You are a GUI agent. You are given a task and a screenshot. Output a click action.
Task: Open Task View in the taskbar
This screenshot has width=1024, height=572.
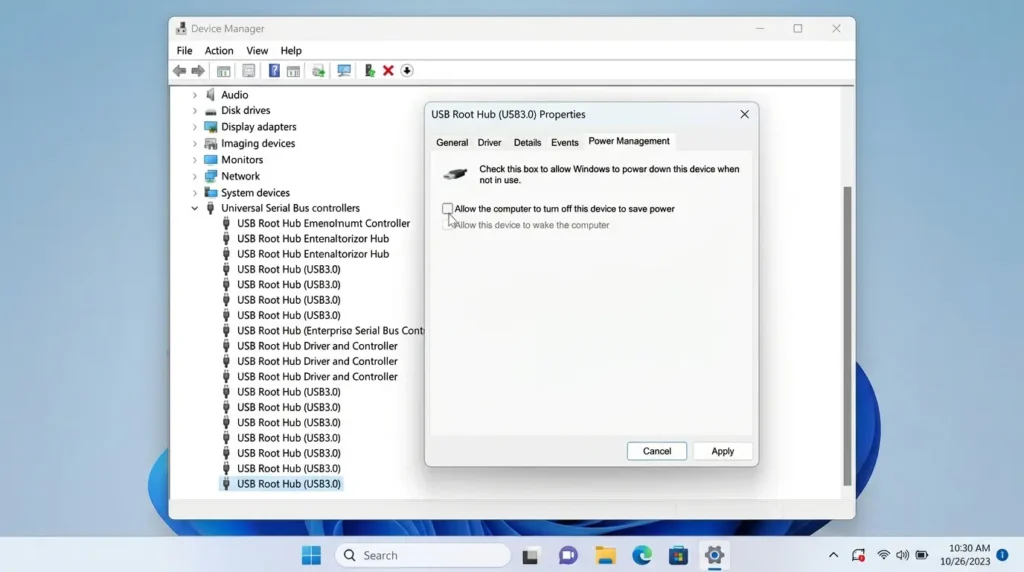[530, 556]
